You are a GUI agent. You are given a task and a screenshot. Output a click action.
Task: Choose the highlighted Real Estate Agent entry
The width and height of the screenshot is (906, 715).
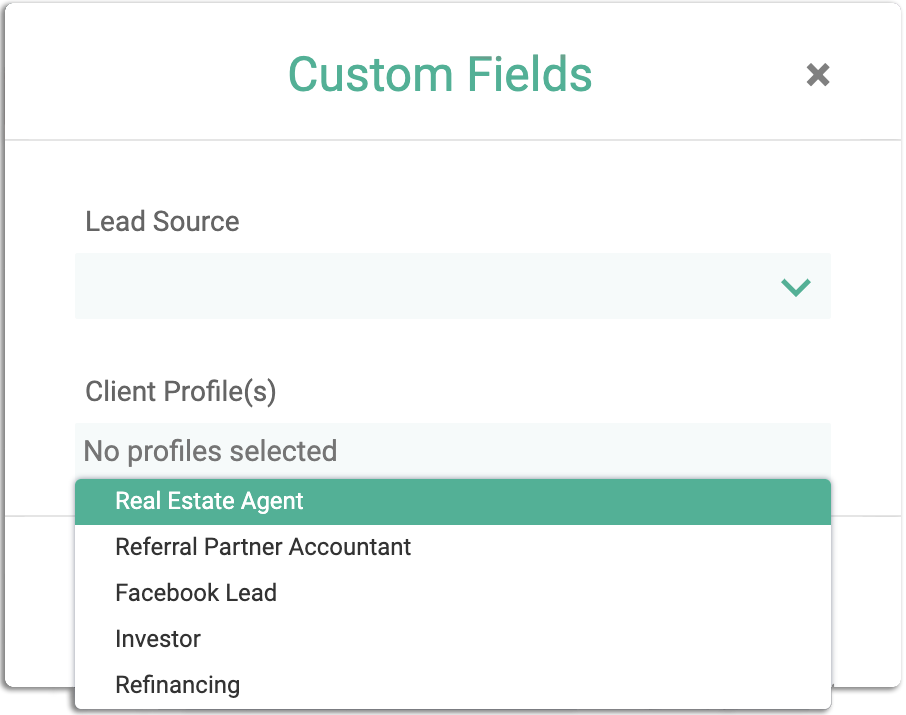pyautogui.click(x=453, y=502)
